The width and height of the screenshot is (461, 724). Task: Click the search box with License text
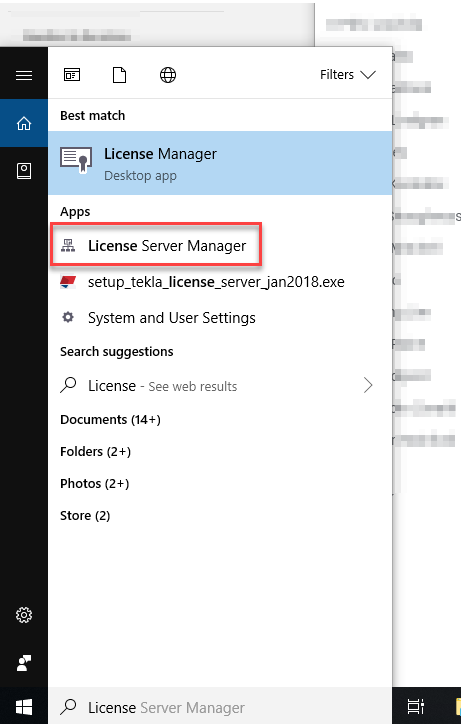pos(220,707)
